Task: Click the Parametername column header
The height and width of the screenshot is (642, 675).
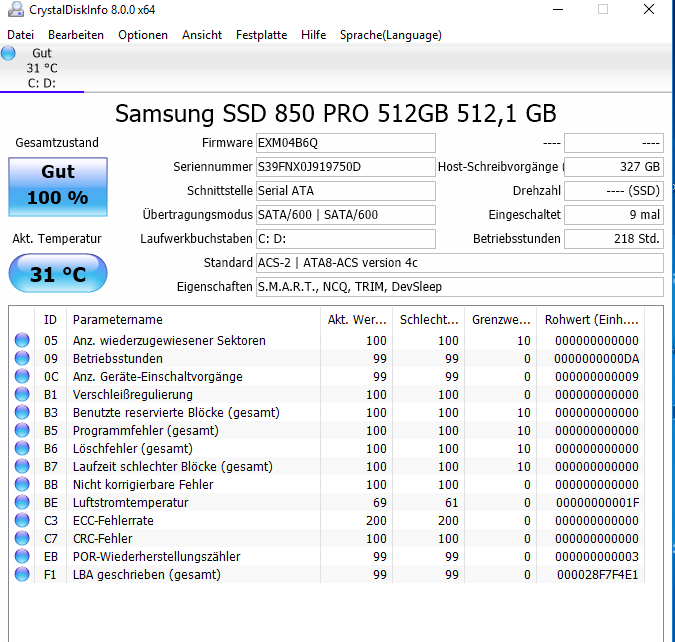Action: [x=193, y=319]
